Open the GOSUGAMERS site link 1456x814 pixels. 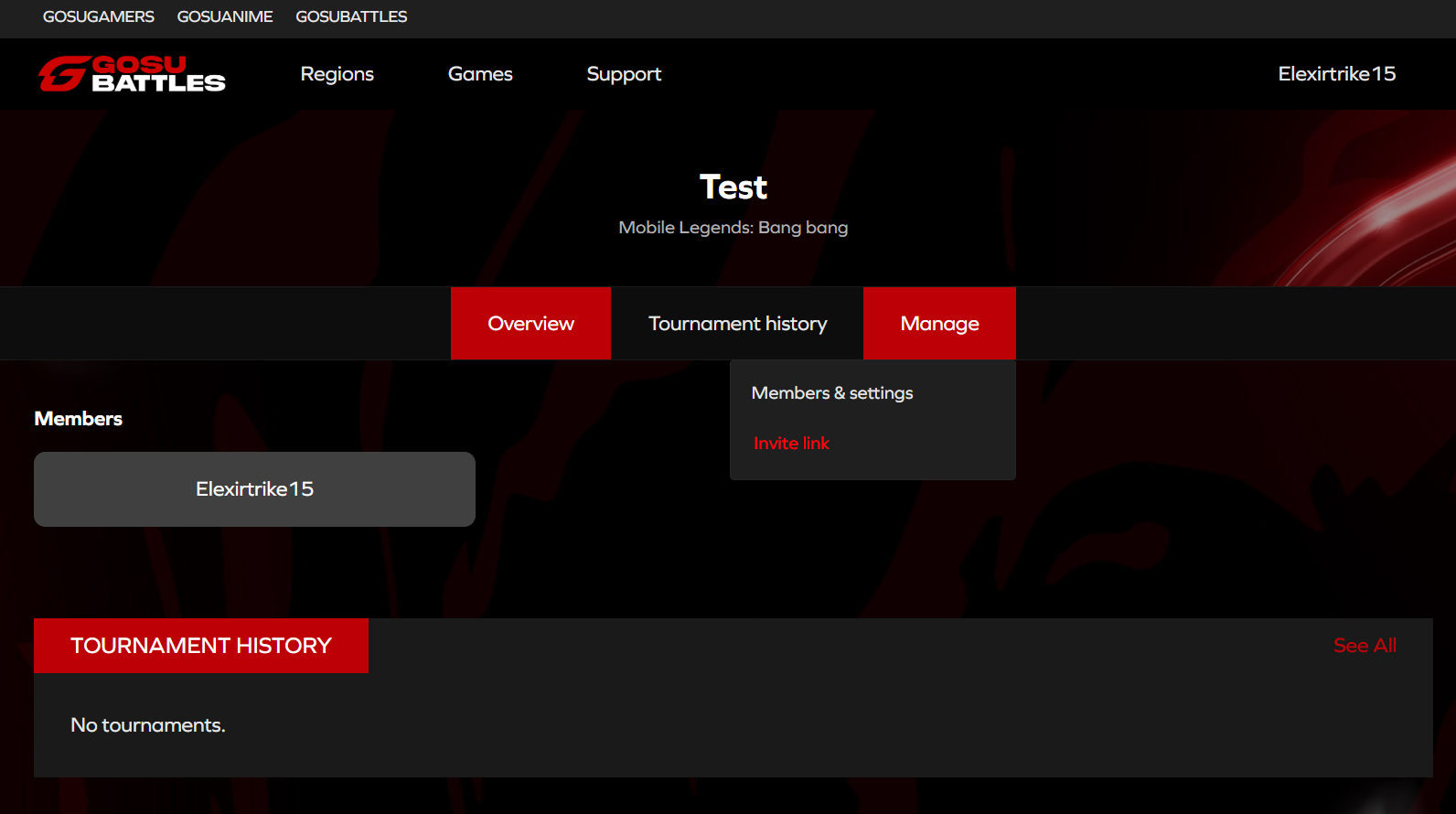point(99,16)
